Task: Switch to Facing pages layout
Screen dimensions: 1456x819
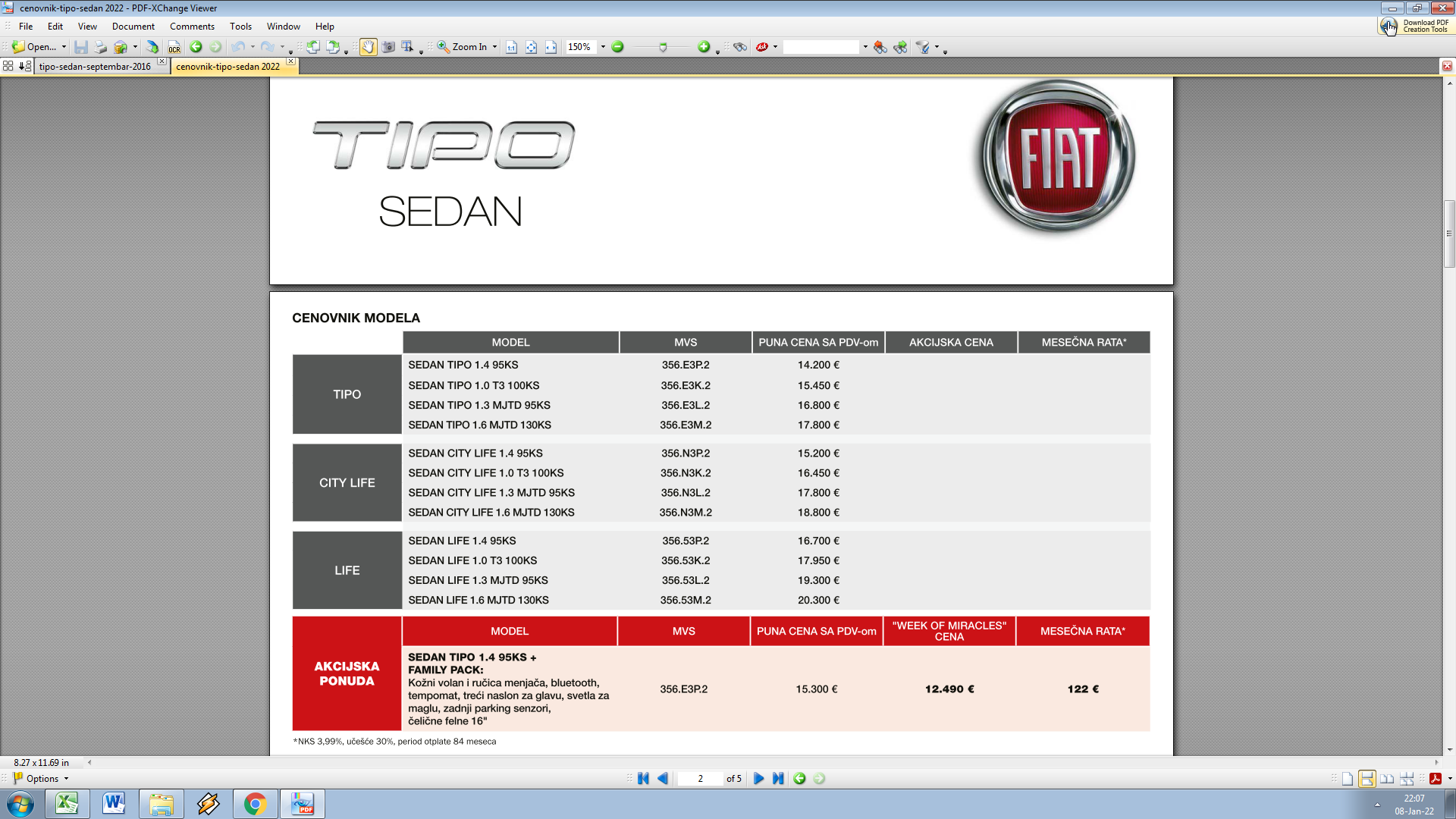Action: click(x=1387, y=779)
